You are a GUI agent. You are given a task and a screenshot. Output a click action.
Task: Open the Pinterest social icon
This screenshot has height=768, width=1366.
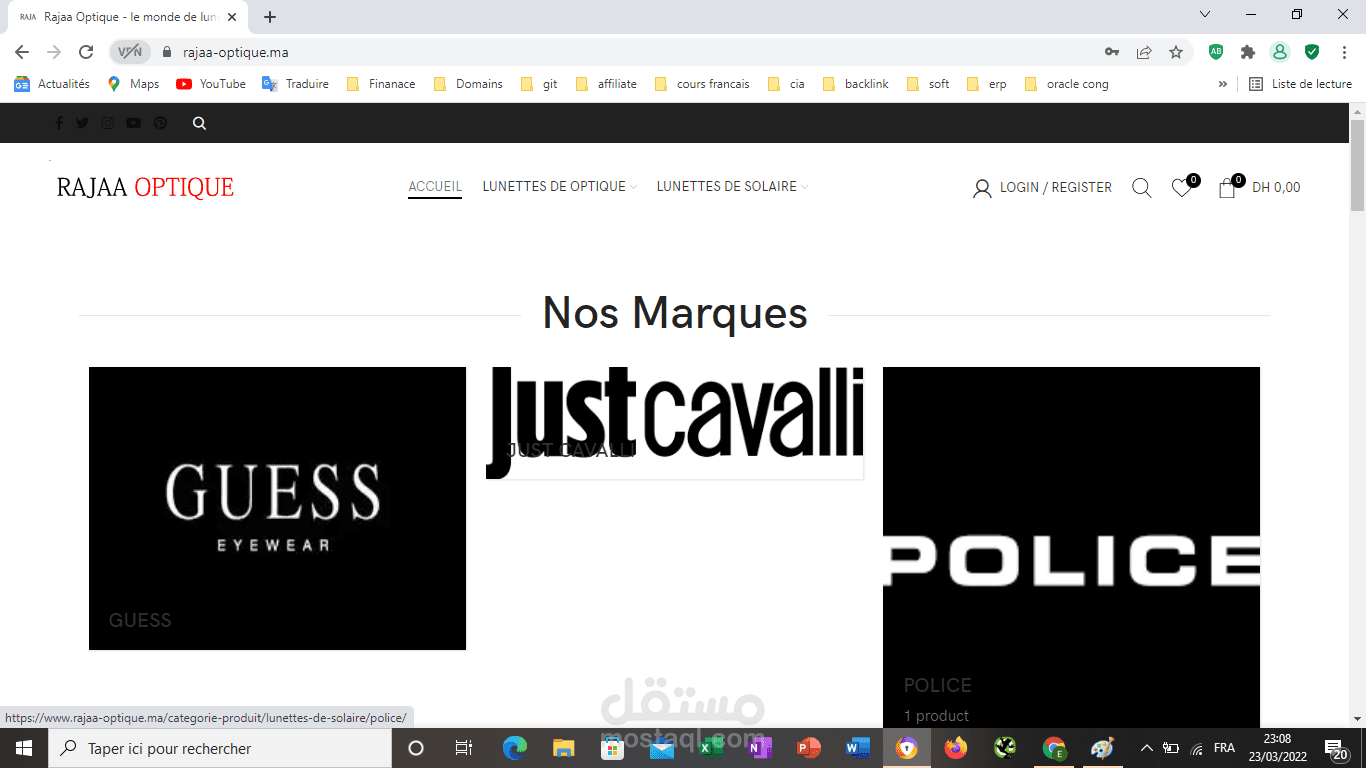tap(160, 123)
